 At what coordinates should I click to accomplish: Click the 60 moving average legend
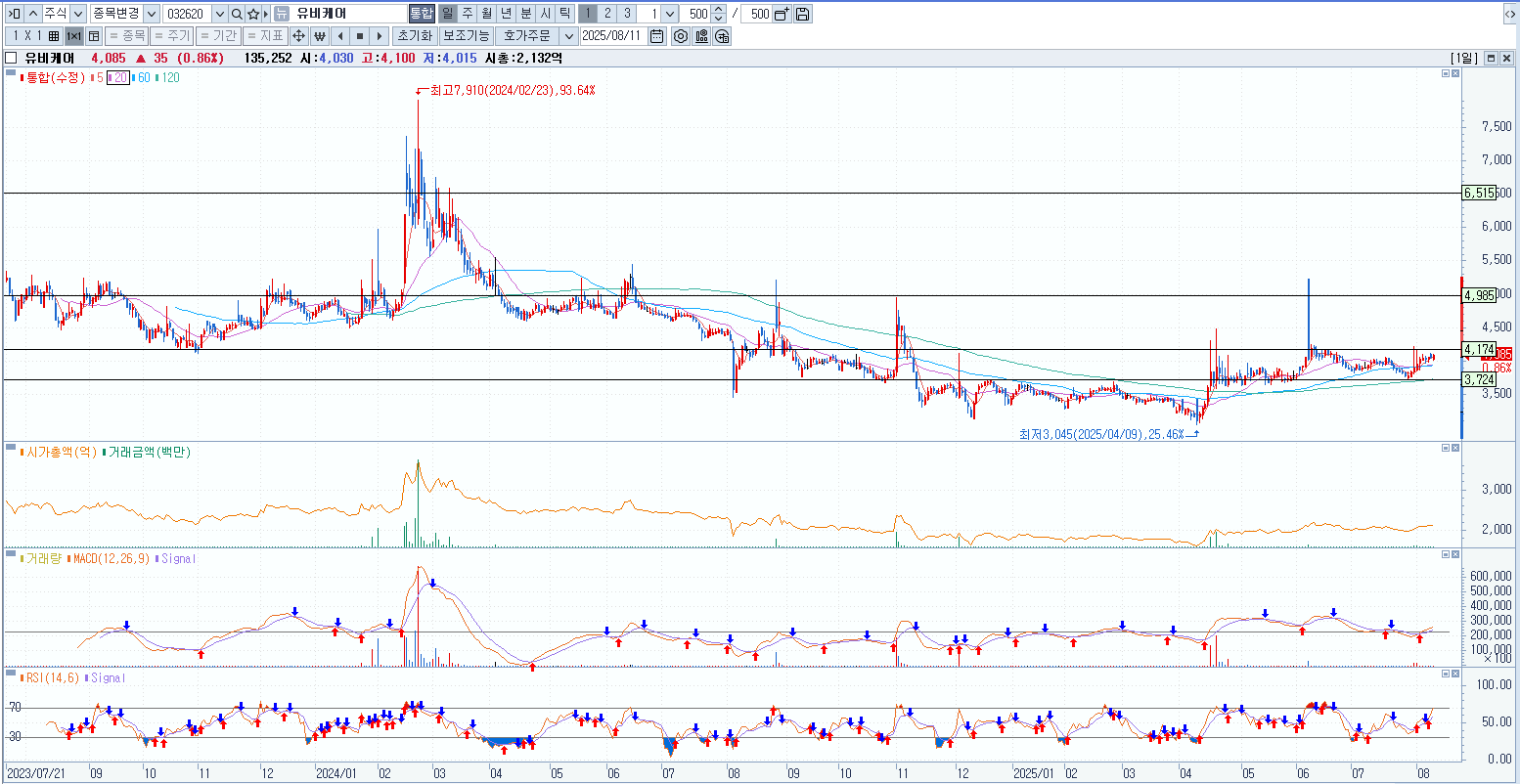pyautogui.click(x=142, y=77)
